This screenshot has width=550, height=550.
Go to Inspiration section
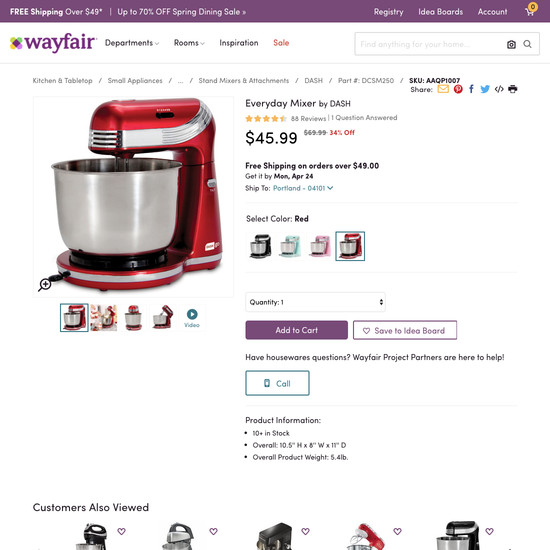(x=239, y=43)
